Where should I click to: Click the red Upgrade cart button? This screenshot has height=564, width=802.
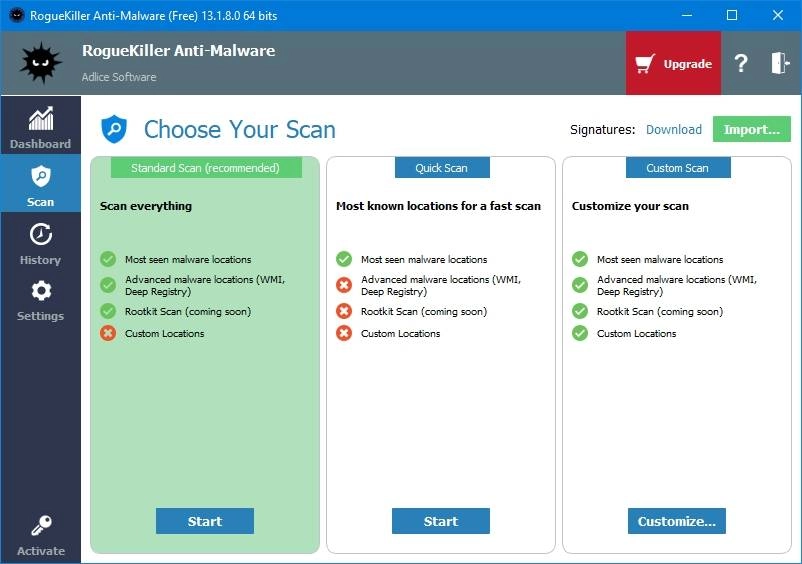pos(673,63)
